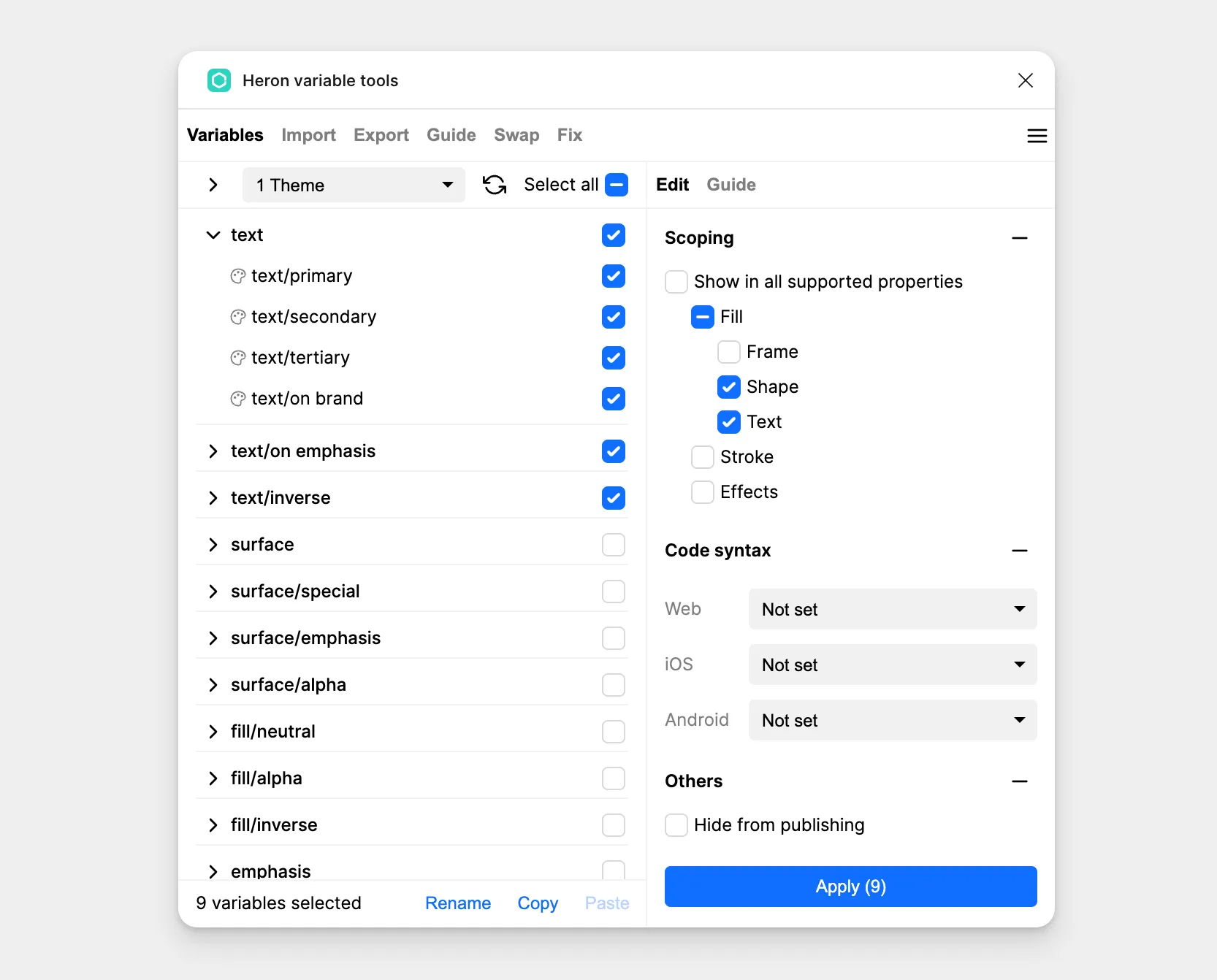Open the 1 Theme collection dropdown
Screen dimensions: 1217x980
tap(354, 185)
